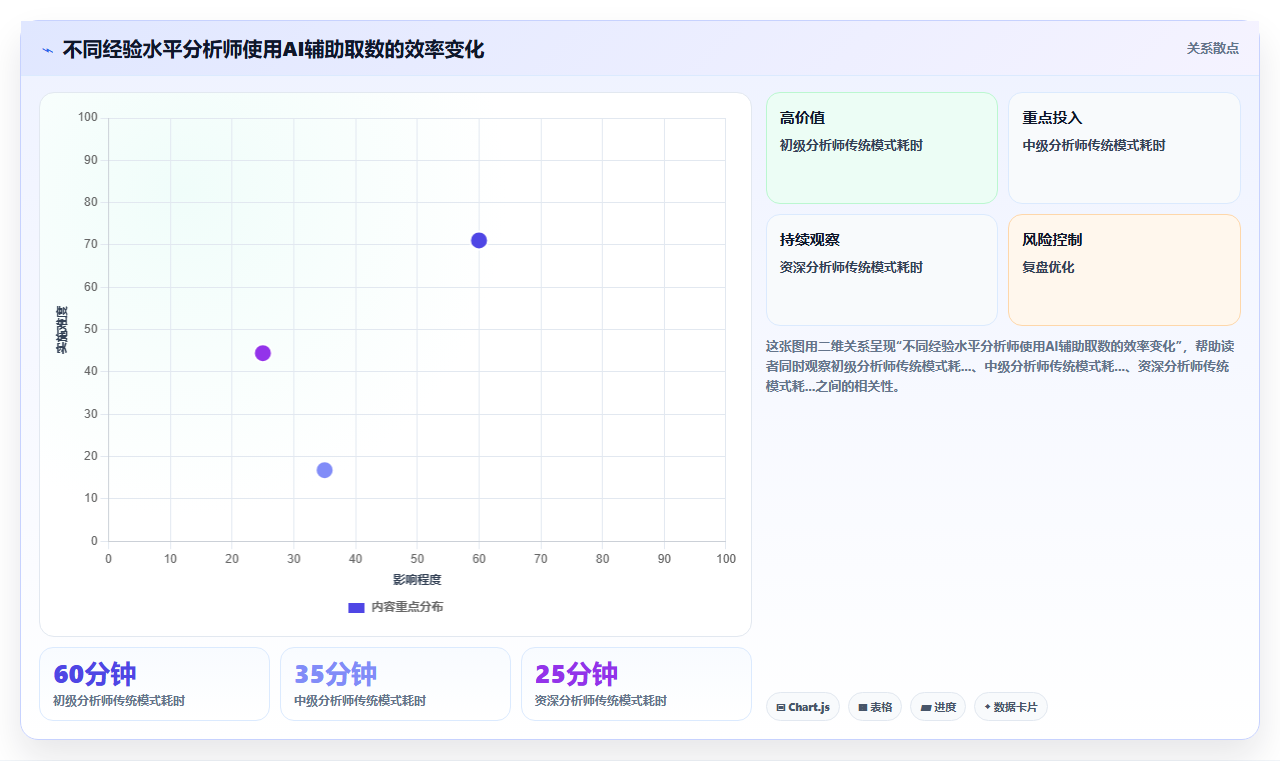The image size is (1280, 761).
Task: Click the light blue scatter point at 35
Action: tap(324, 470)
